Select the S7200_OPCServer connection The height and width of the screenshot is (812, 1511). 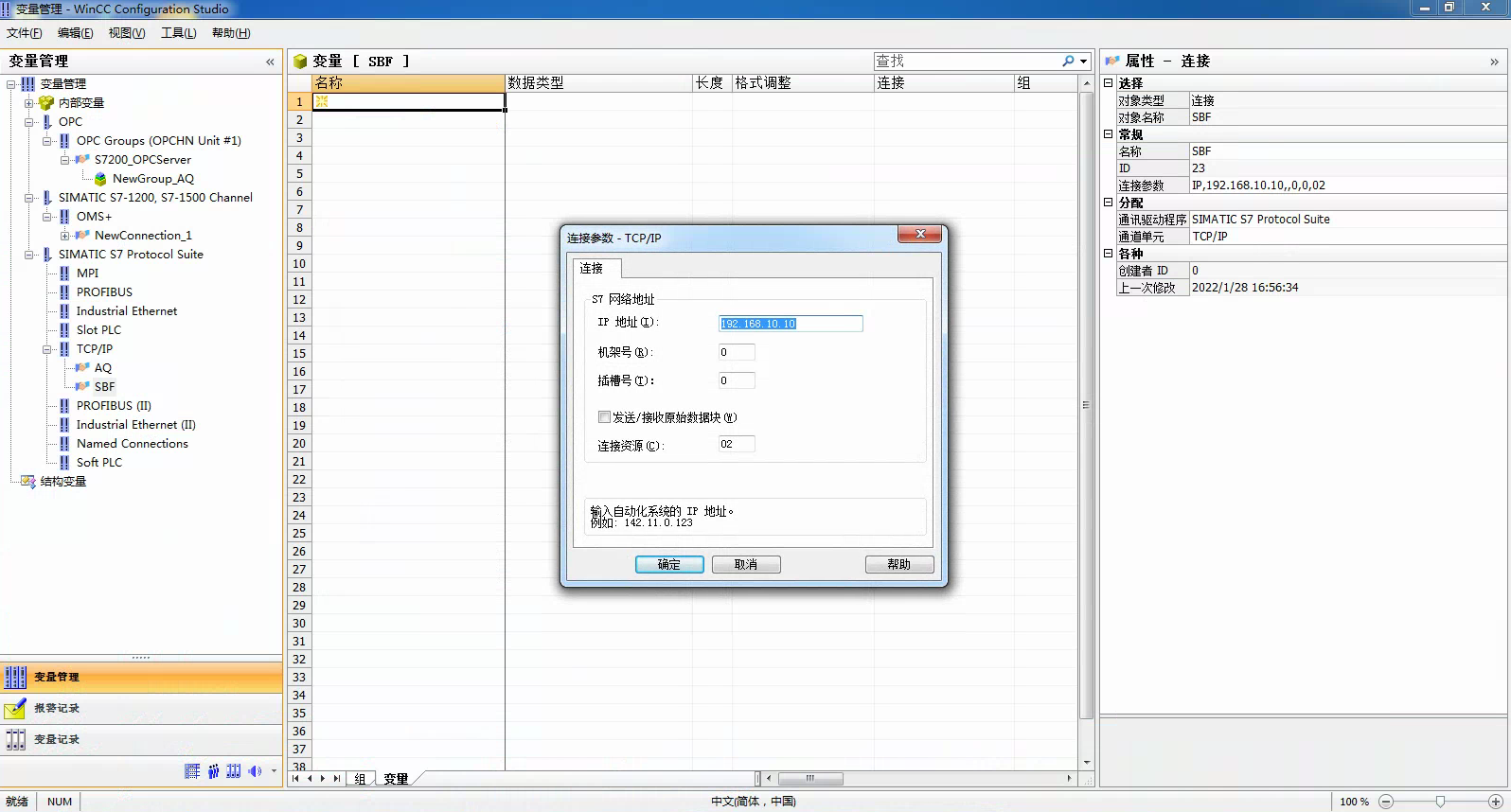point(142,159)
